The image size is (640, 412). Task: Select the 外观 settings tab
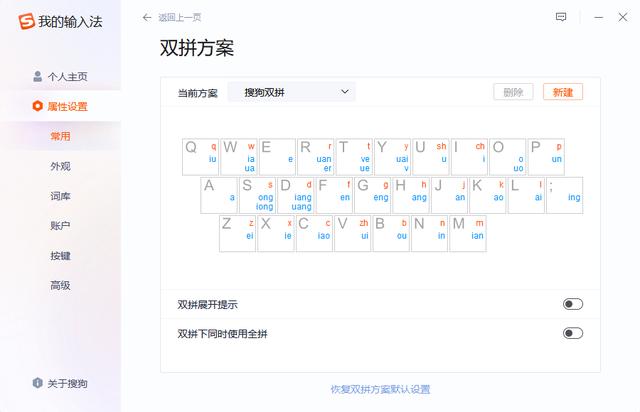click(x=60, y=166)
